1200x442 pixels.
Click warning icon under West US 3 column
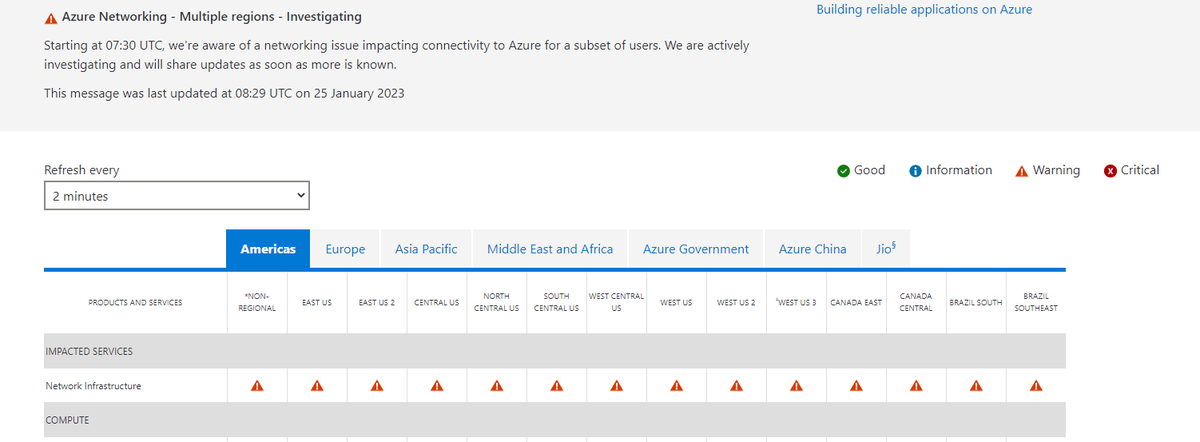(796, 386)
